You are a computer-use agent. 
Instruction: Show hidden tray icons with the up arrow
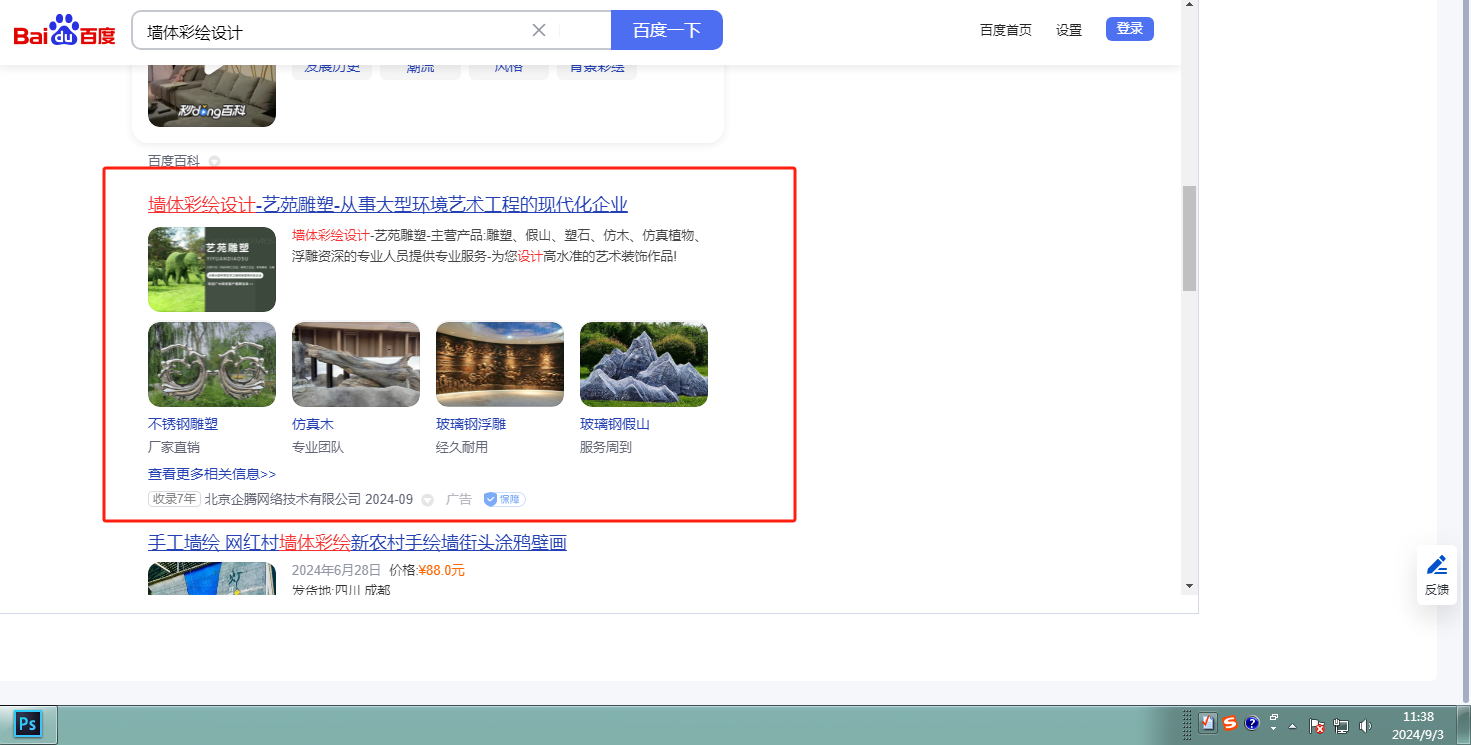[1293, 726]
